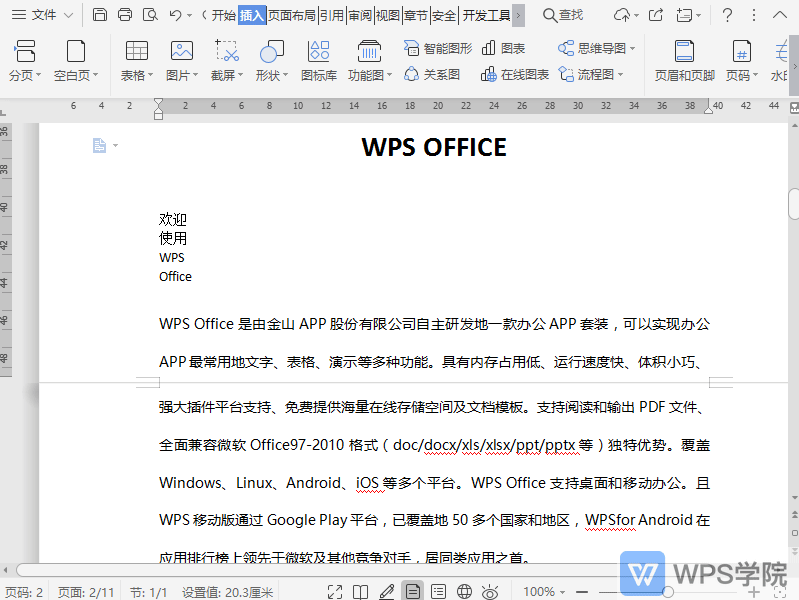Click the zoom out minus button

(582, 592)
